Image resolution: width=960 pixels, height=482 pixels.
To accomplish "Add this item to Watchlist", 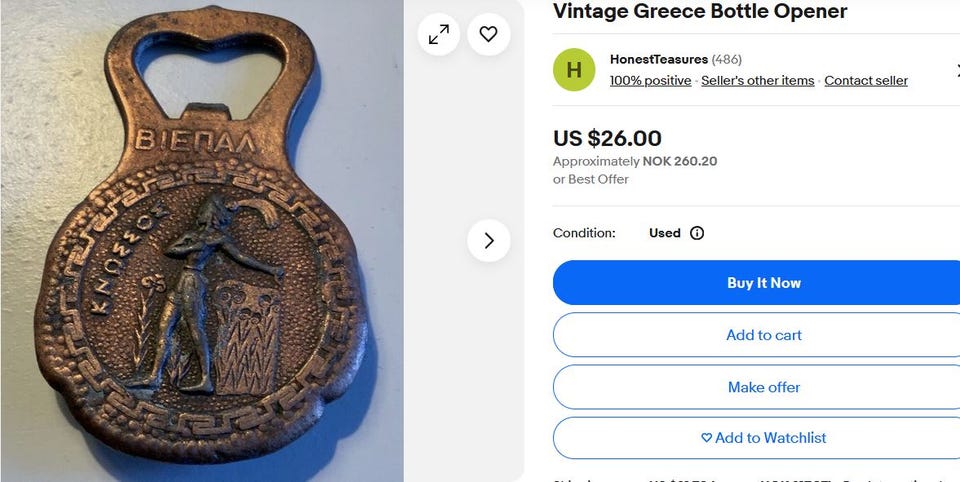I will click(x=764, y=438).
